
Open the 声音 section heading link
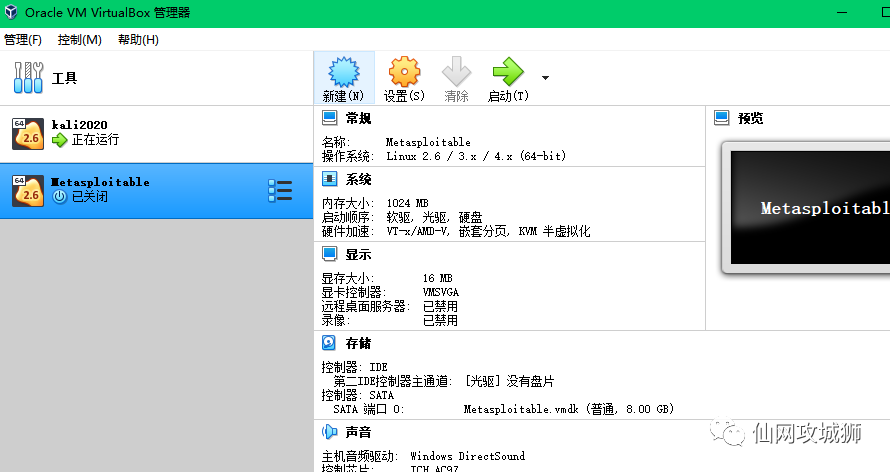(x=358, y=432)
